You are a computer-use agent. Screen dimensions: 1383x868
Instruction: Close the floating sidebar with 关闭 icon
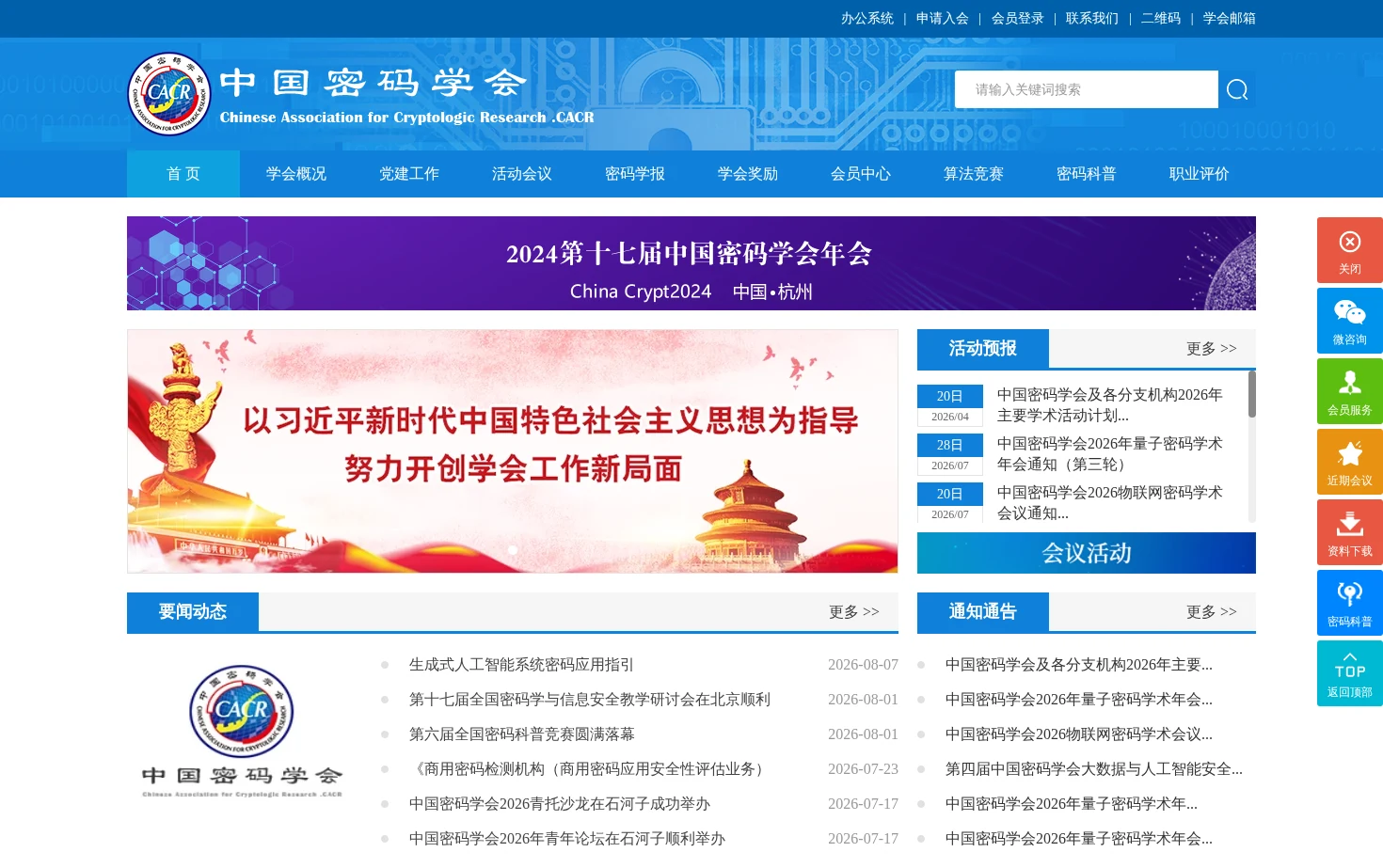point(1350,250)
